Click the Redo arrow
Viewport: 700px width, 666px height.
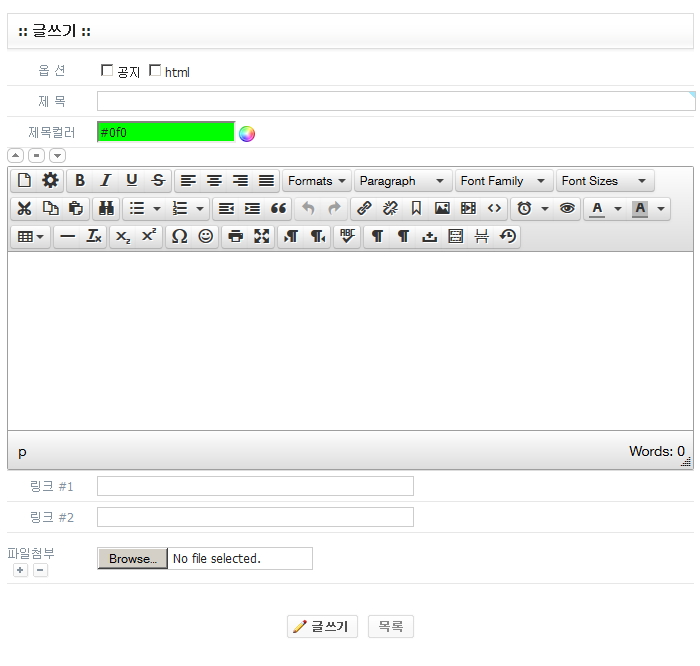pos(334,208)
